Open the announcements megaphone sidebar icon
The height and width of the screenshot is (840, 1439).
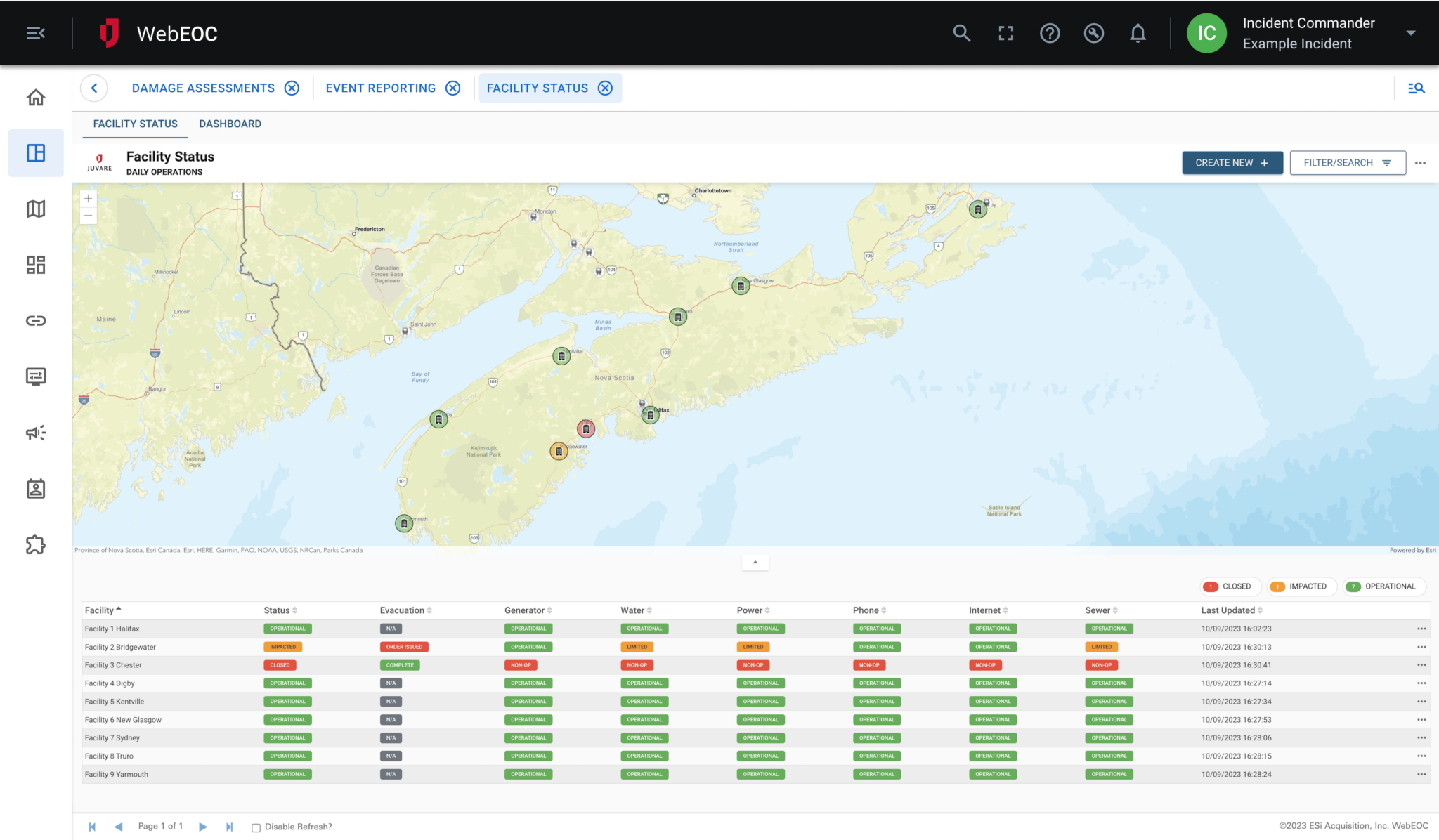tap(35, 433)
